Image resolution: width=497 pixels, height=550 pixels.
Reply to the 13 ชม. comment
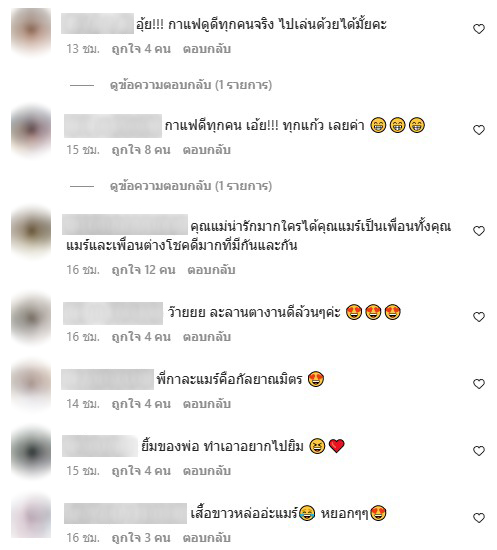pyautogui.click(x=207, y=49)
